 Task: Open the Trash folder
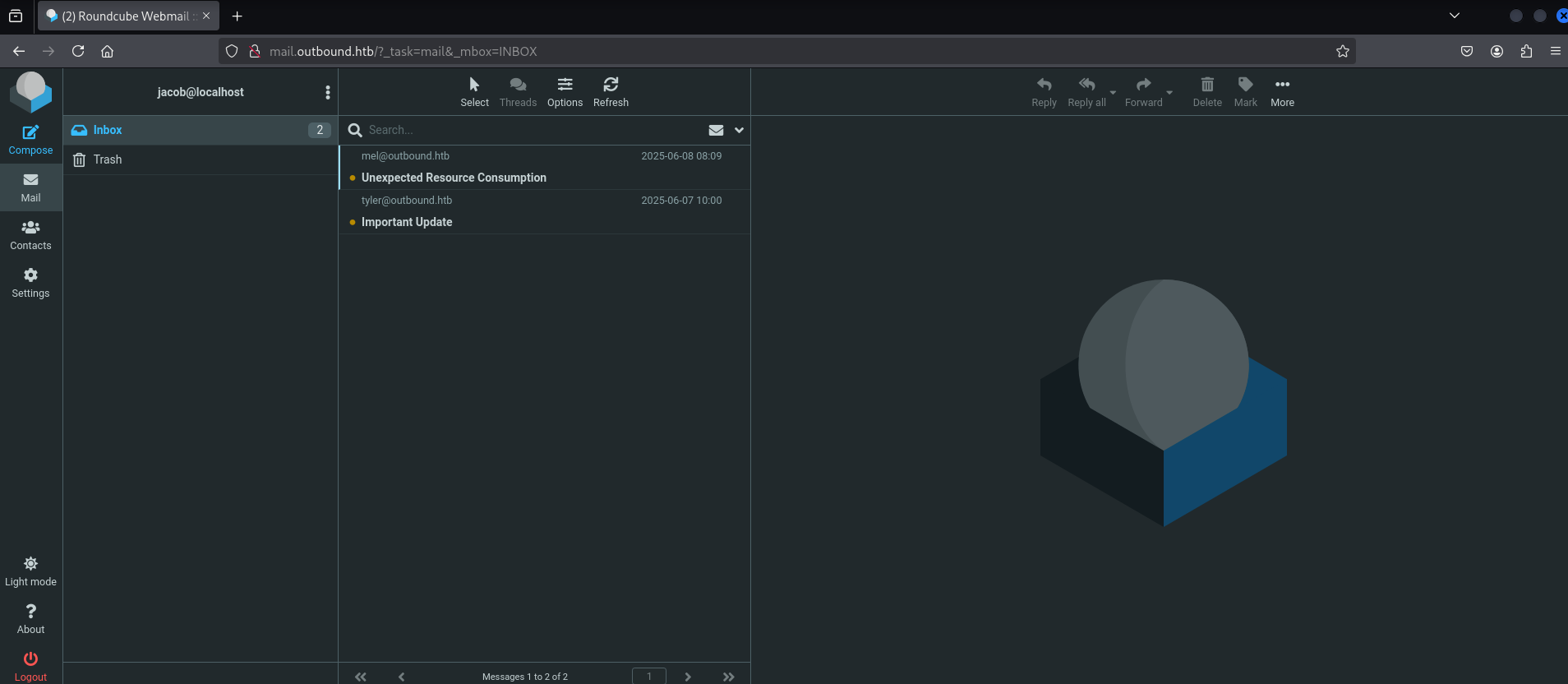[x=201, y=159]
